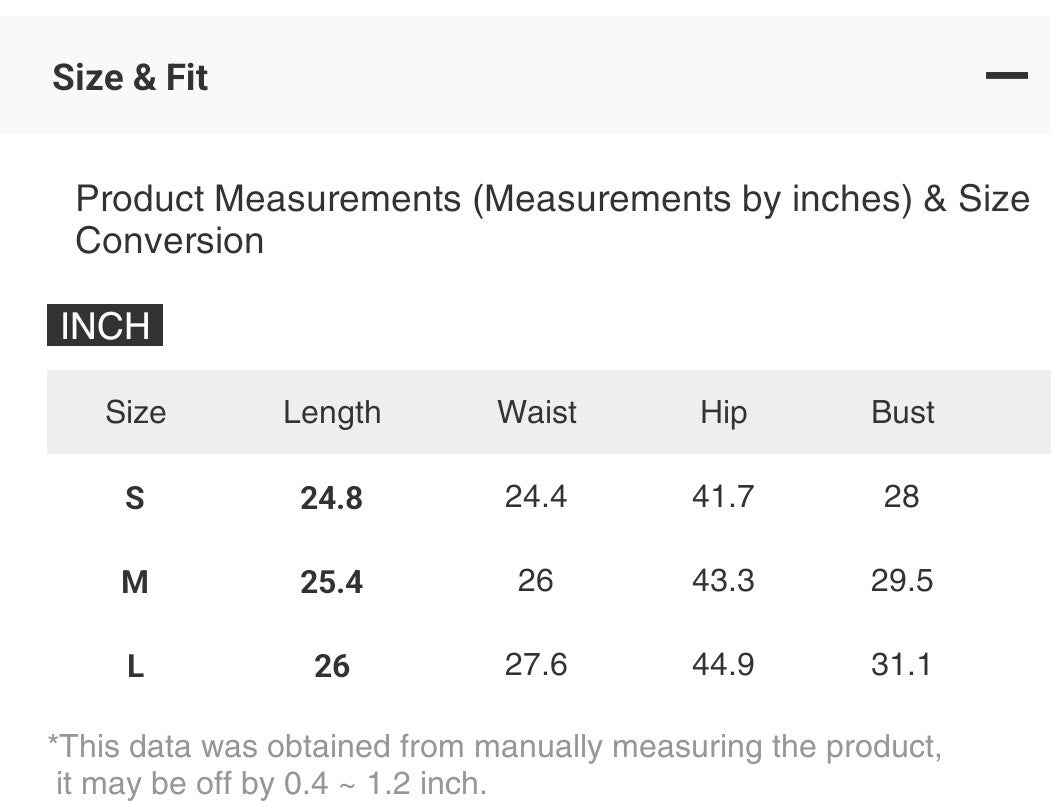
Task: Click the Size column header
Action: coord(135,412)
